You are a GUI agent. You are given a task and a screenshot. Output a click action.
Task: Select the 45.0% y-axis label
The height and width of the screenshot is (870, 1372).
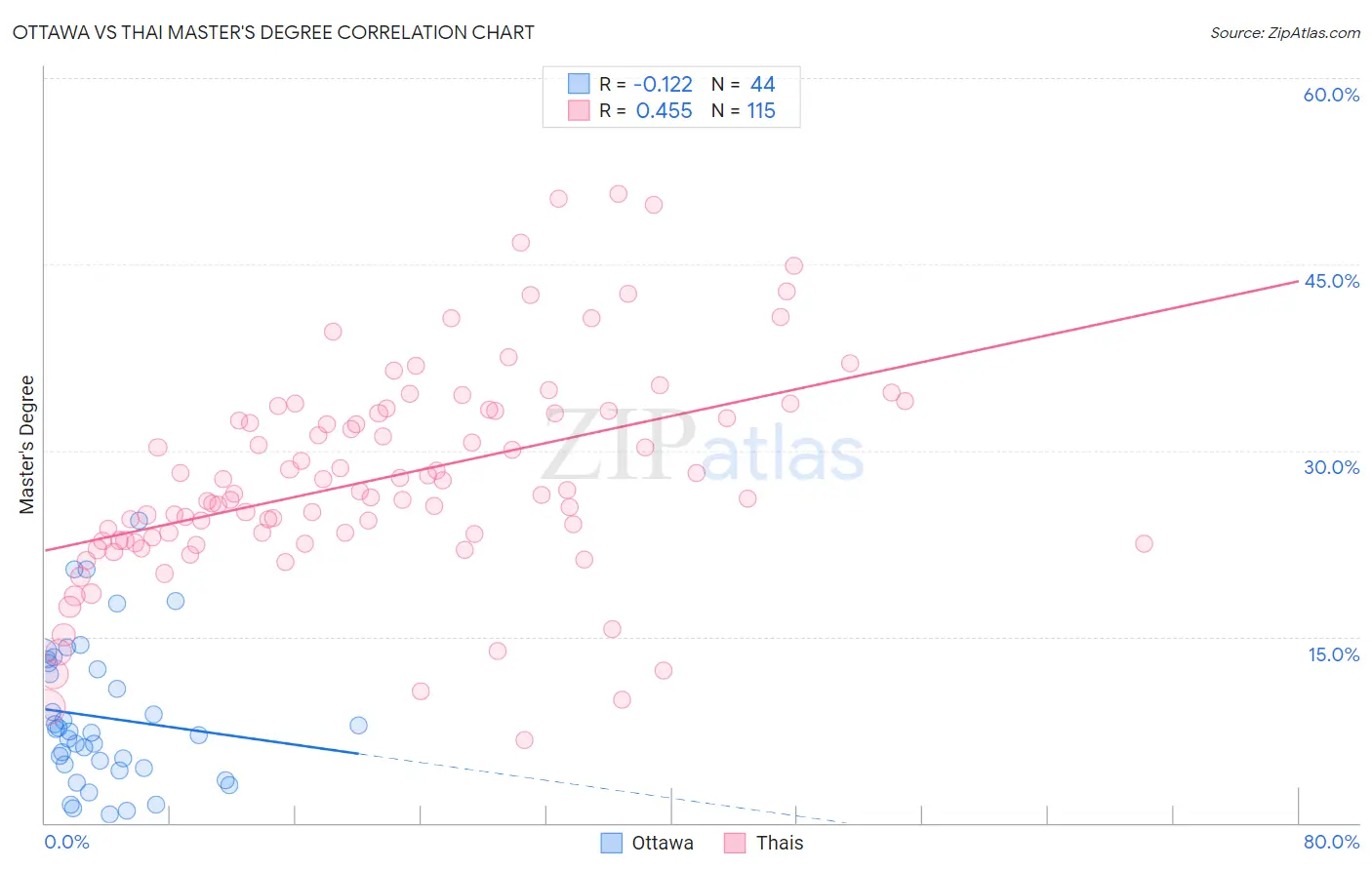(1331, 281)
